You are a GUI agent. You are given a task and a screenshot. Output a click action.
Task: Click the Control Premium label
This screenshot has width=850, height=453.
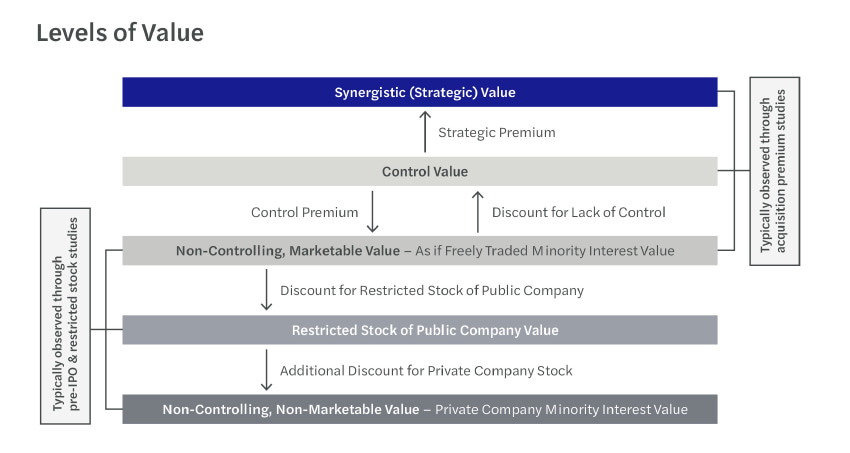point(305,212)
